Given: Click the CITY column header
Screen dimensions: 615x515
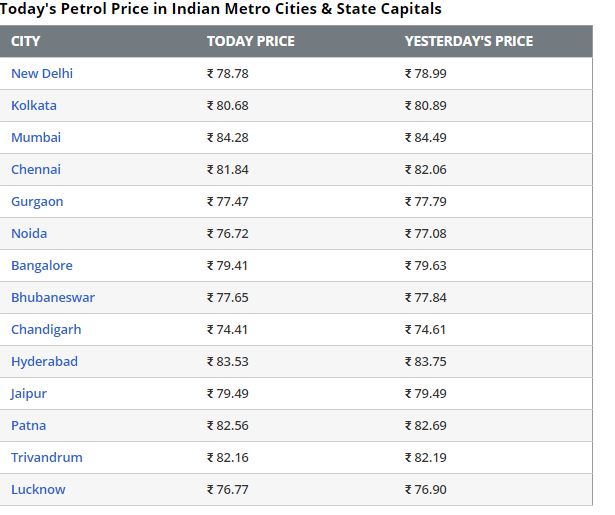Looking at the screenshot, I should tap(25, 41).
